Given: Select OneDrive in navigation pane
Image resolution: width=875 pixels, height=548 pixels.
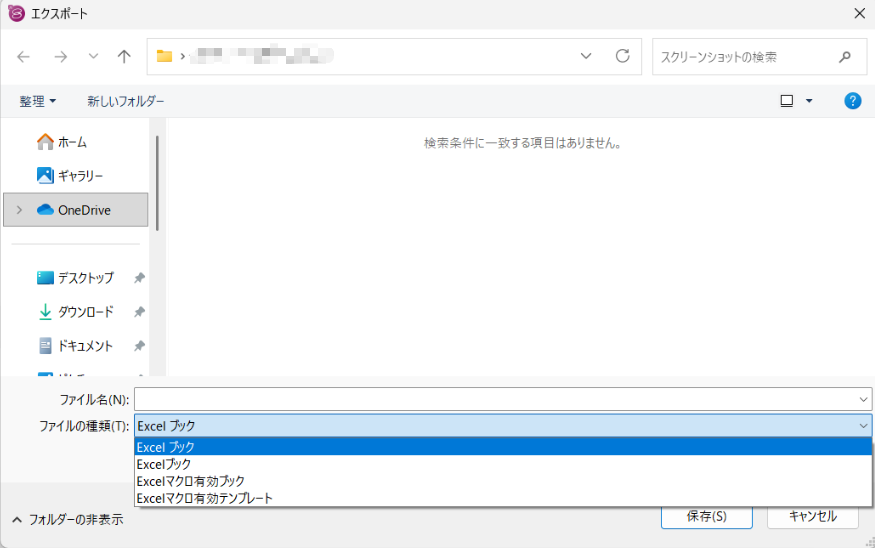Looking at the screenshot, I should tap(76, 210).
